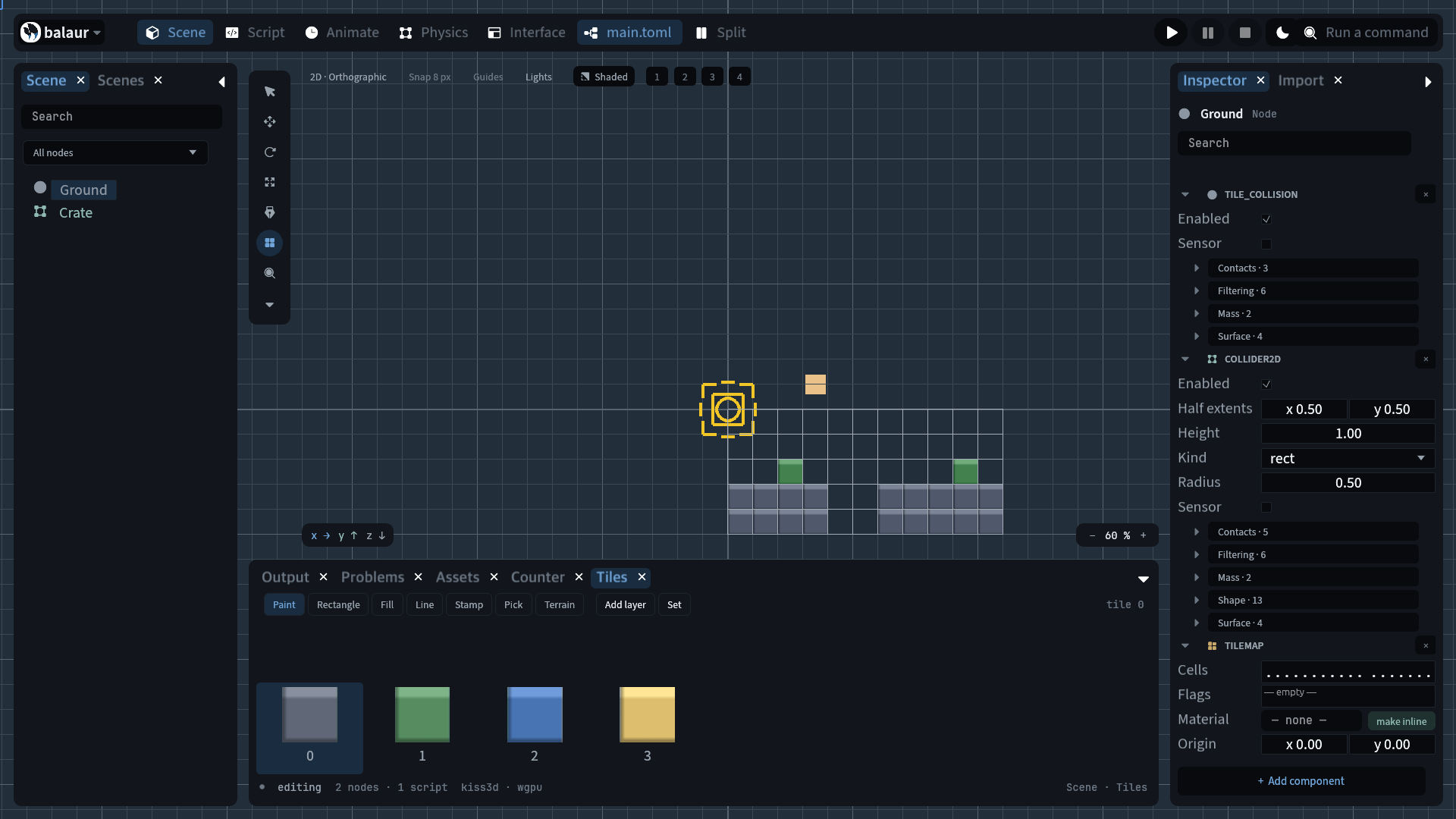Select the rotate tool

pyautogui.click(x=269, y=152)
